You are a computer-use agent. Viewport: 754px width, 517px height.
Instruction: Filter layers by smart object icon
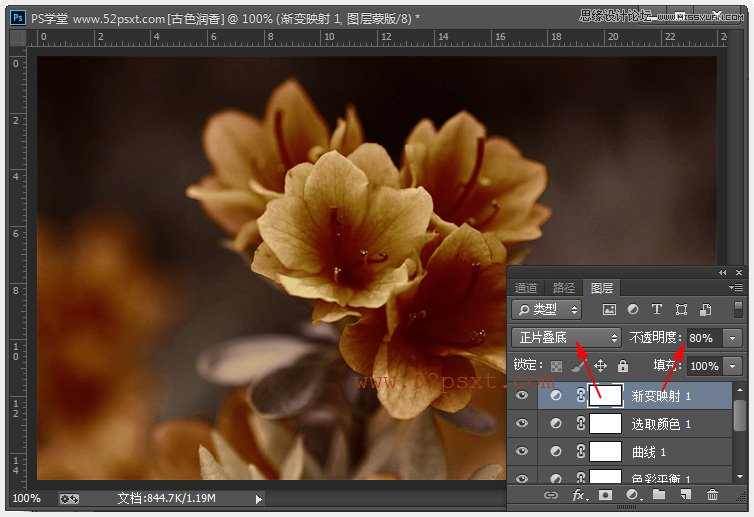[x=705, y=310]
